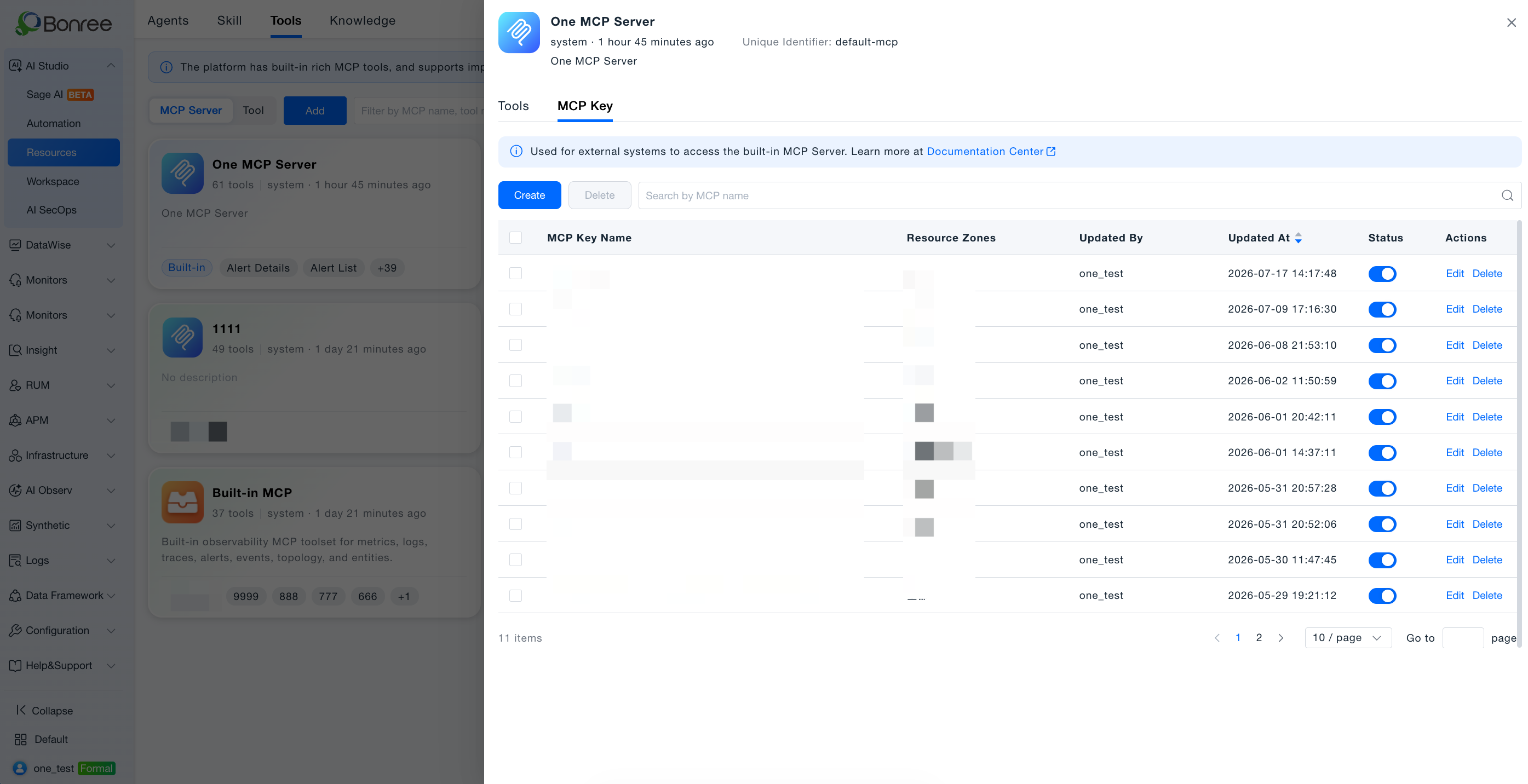Check the row updated 2026-07-09 17:16:30
This screenshot has width=1528, height=784.
[x=515, y=309]
